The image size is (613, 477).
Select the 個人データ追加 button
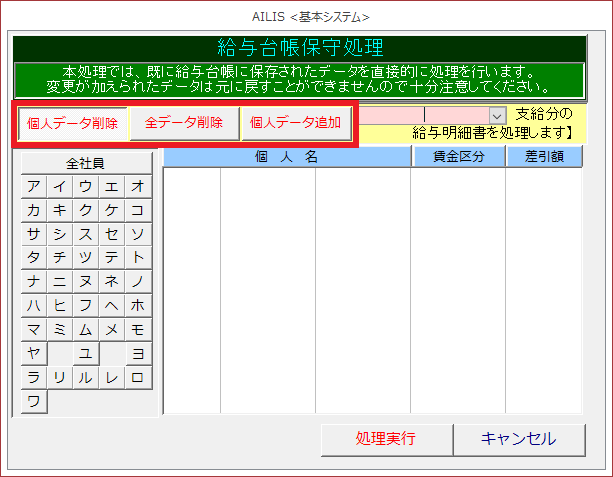click(295, 124)
